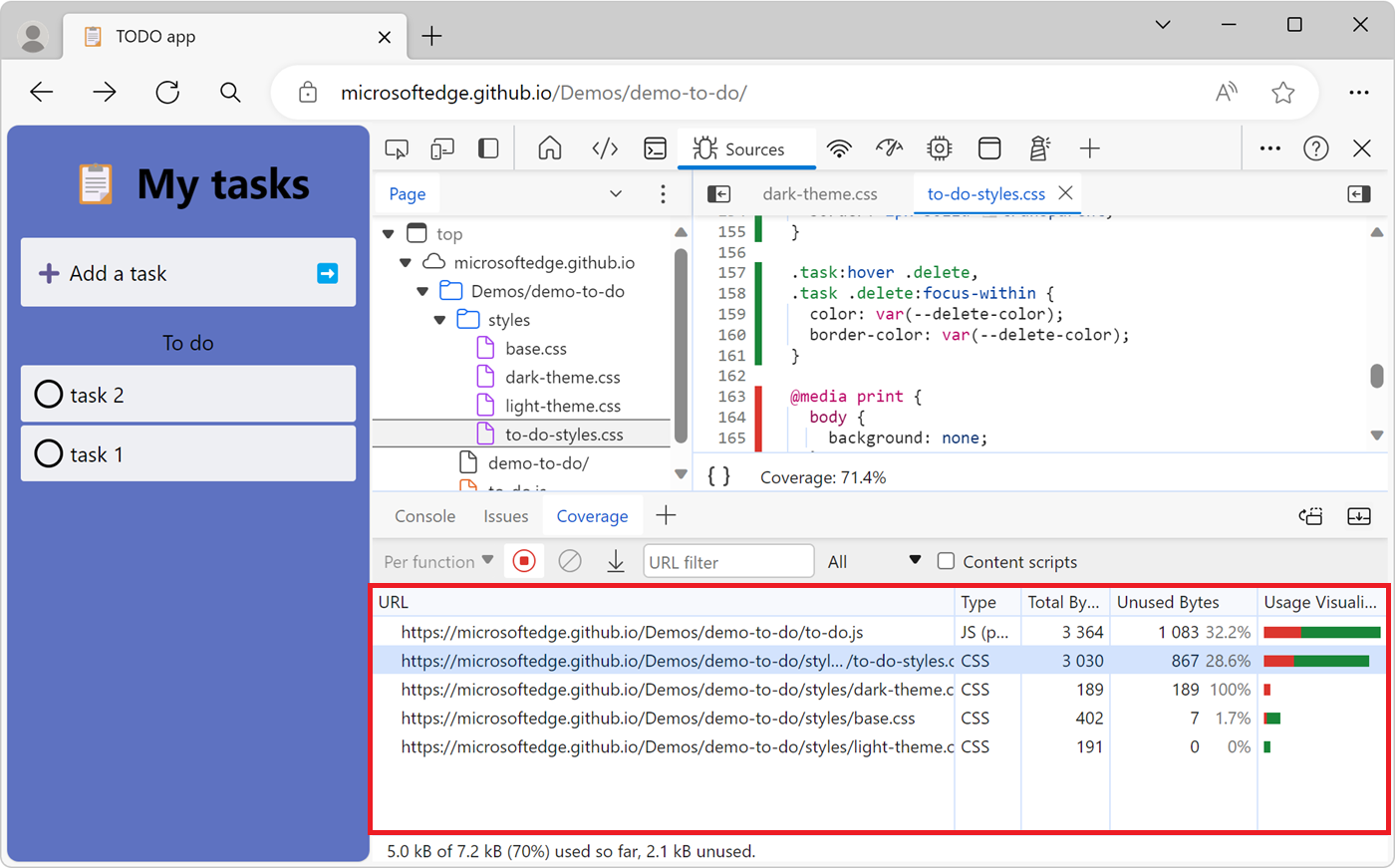Open the Per function dropdown
This screenshot has width=1395, height=868.
[x=436, y=561]
